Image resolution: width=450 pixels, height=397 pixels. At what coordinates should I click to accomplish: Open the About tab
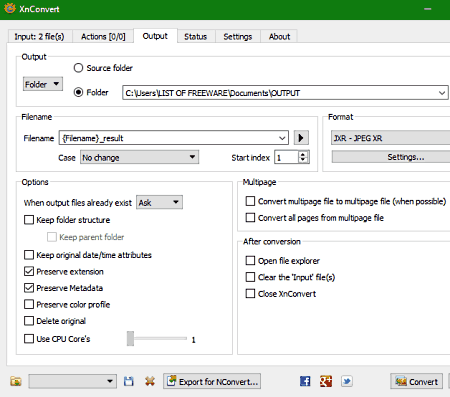pos(279,36)
